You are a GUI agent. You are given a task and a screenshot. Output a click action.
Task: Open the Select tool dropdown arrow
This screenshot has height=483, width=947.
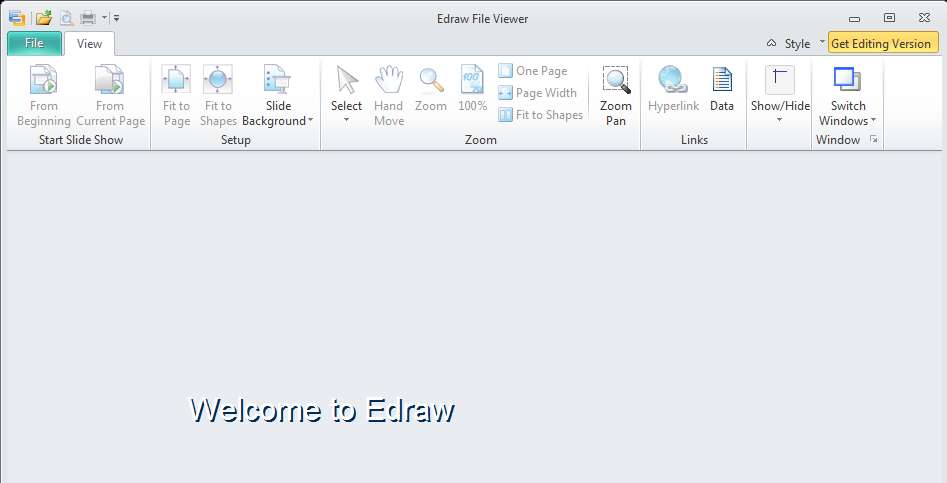(x=347, y=120)
